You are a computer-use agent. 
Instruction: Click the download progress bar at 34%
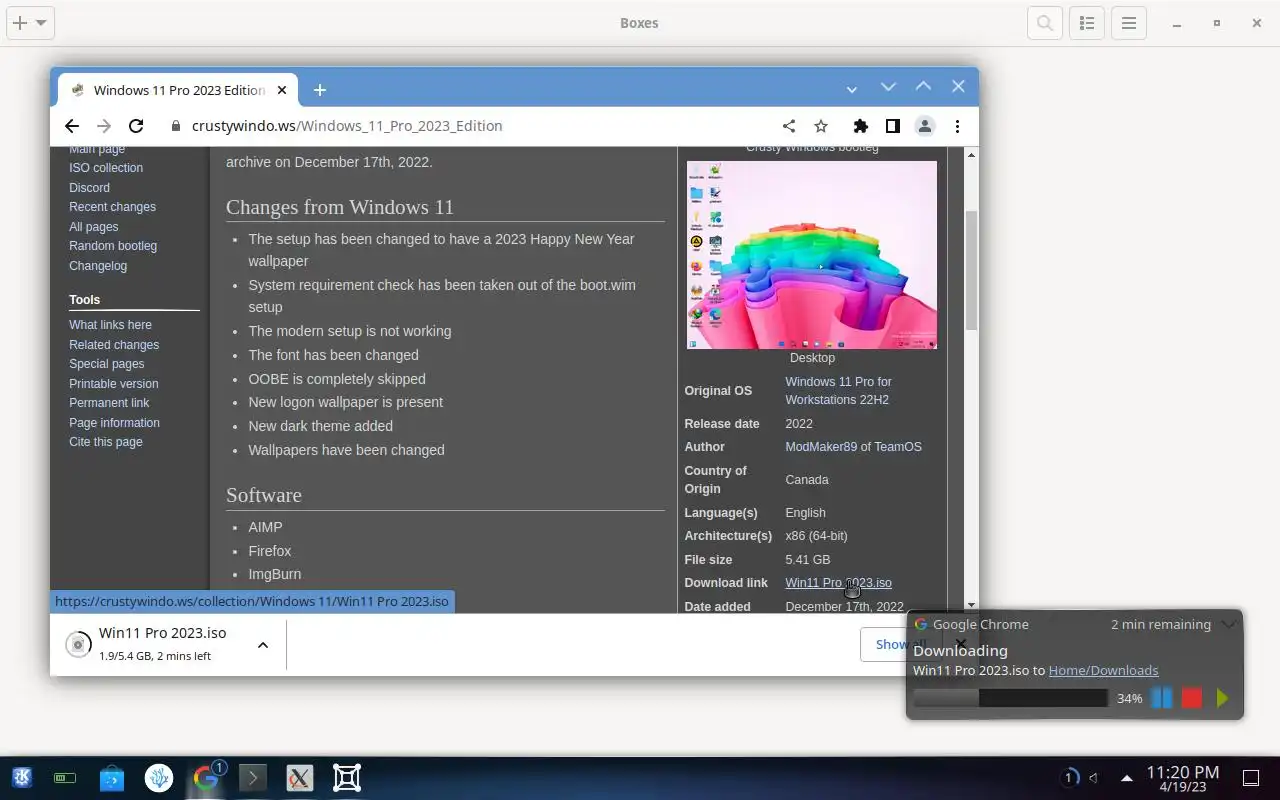1010,698
